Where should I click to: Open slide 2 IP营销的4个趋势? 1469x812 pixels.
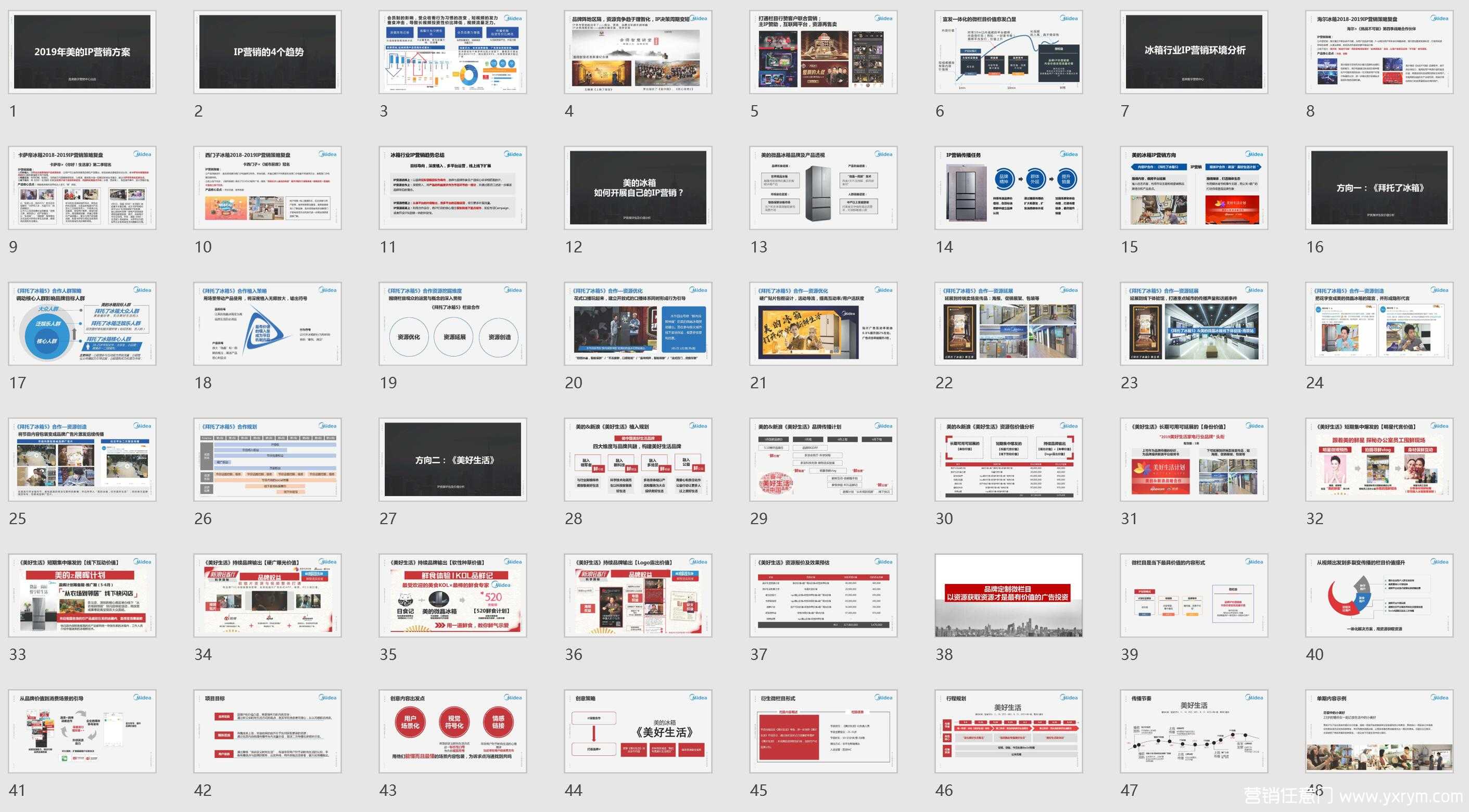click(268, 52)
